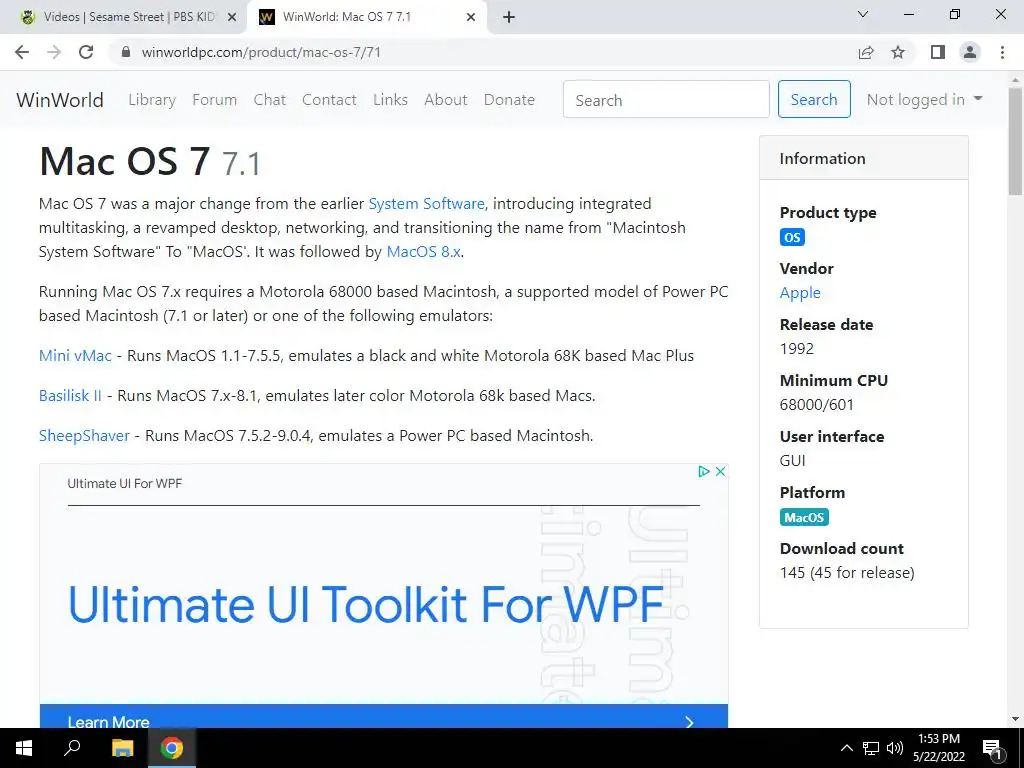The height and width of the screenshot is (768, 1024).
Task: Click the browser address bar URL
Action: [x=261, y=52]
